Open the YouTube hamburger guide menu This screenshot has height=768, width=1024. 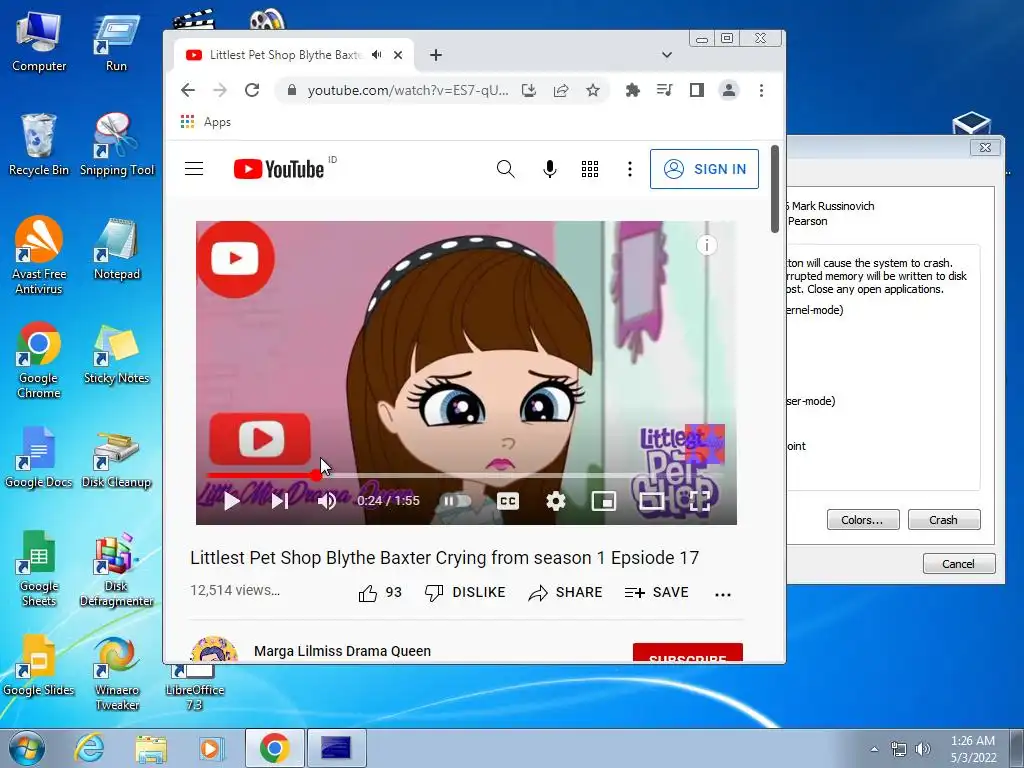tap(194, 169)
